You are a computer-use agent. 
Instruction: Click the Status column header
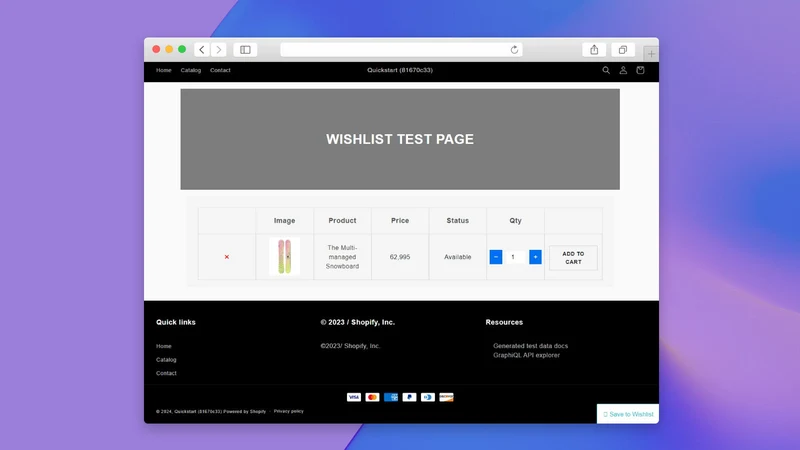tap(458, 220)
